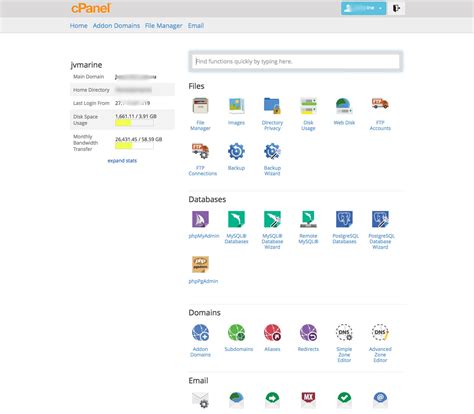Click the Domains section heading

point(204,313)
